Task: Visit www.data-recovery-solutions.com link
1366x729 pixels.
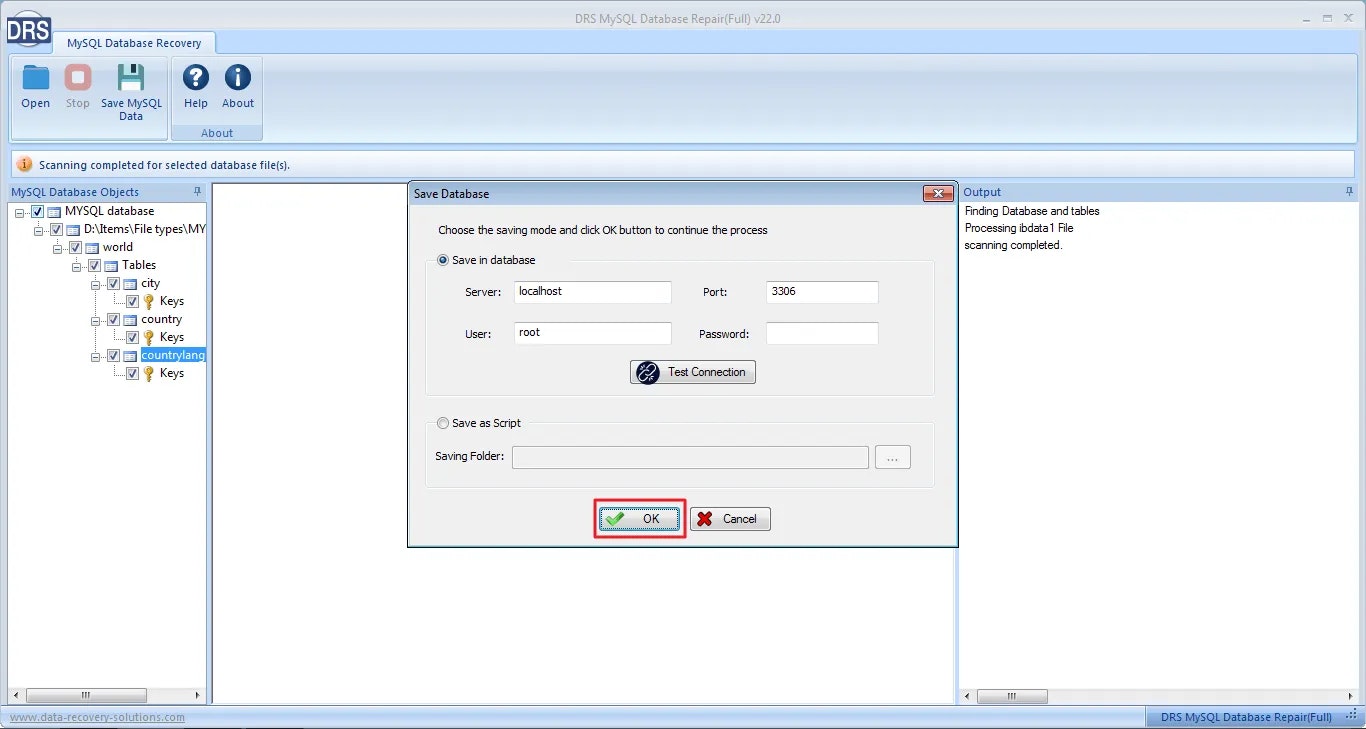Action: pyautogui.click(x=97, y=717)
